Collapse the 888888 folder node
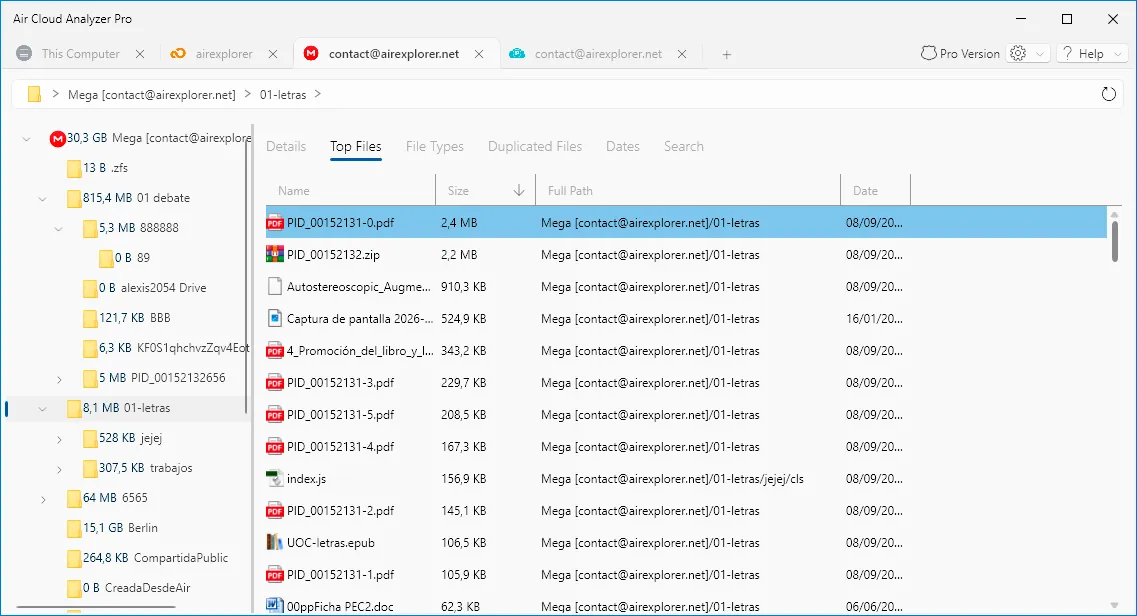1137x616 pixels. (59, 228)
